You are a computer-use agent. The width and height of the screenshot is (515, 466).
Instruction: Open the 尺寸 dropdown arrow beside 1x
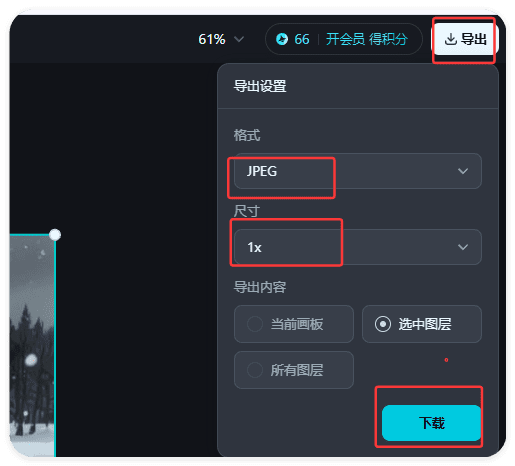(x=463, y=247)
